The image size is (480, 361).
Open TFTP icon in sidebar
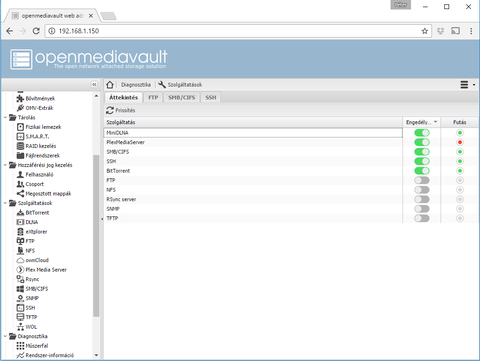pyautogui.click(x=20, y=317)
